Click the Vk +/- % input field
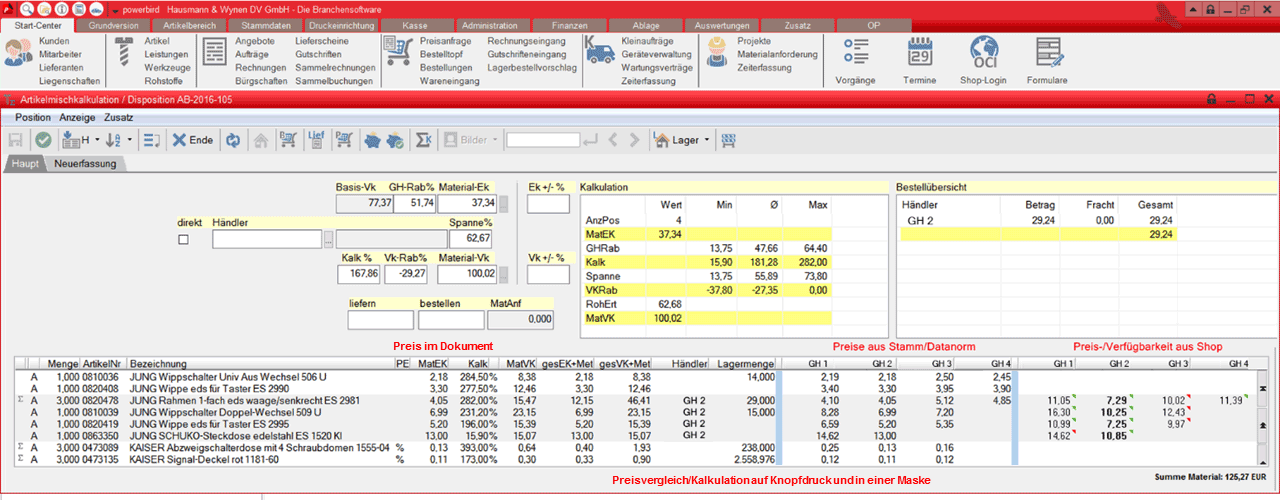 [x=548, y=274]
